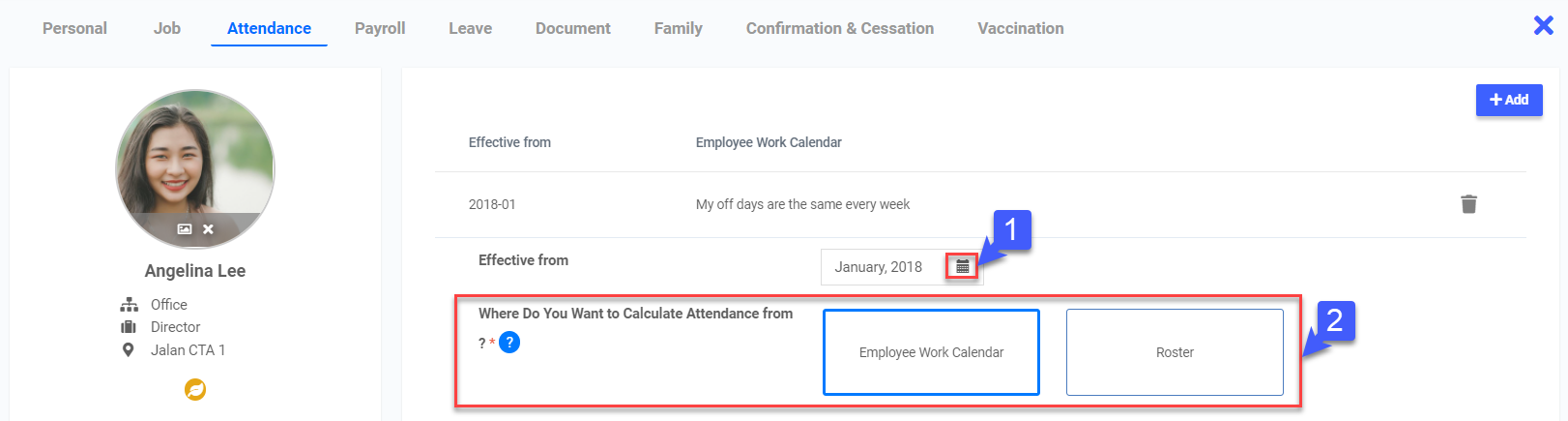Open the Confirmation & Cessation tab

pyautogui.click(x=839, y=28)
